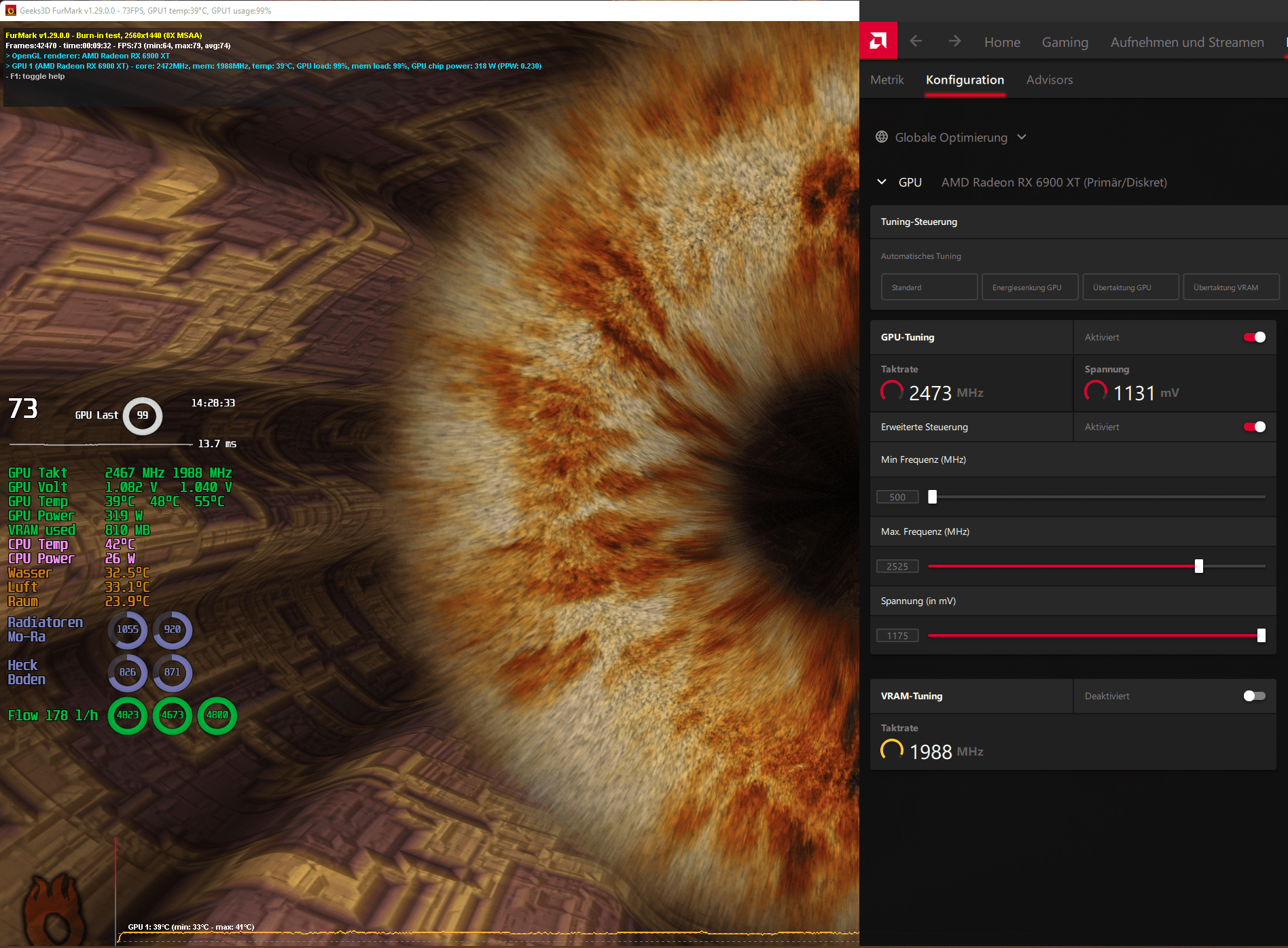Click the GPU Taktrate red dial
This screenshot has height=948, width=1288.
pos(892,391)
